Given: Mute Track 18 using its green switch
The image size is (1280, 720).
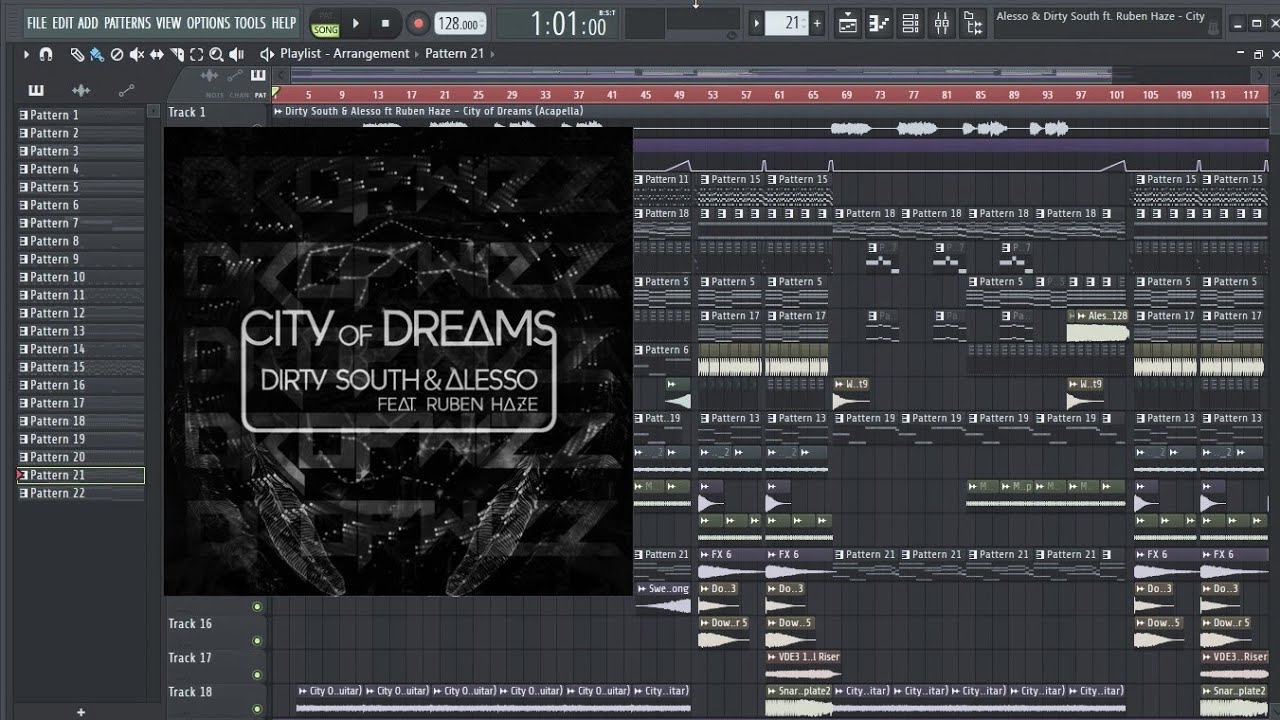Looking at the screenshot, I should pyautogui.click(x=257, y=709).
